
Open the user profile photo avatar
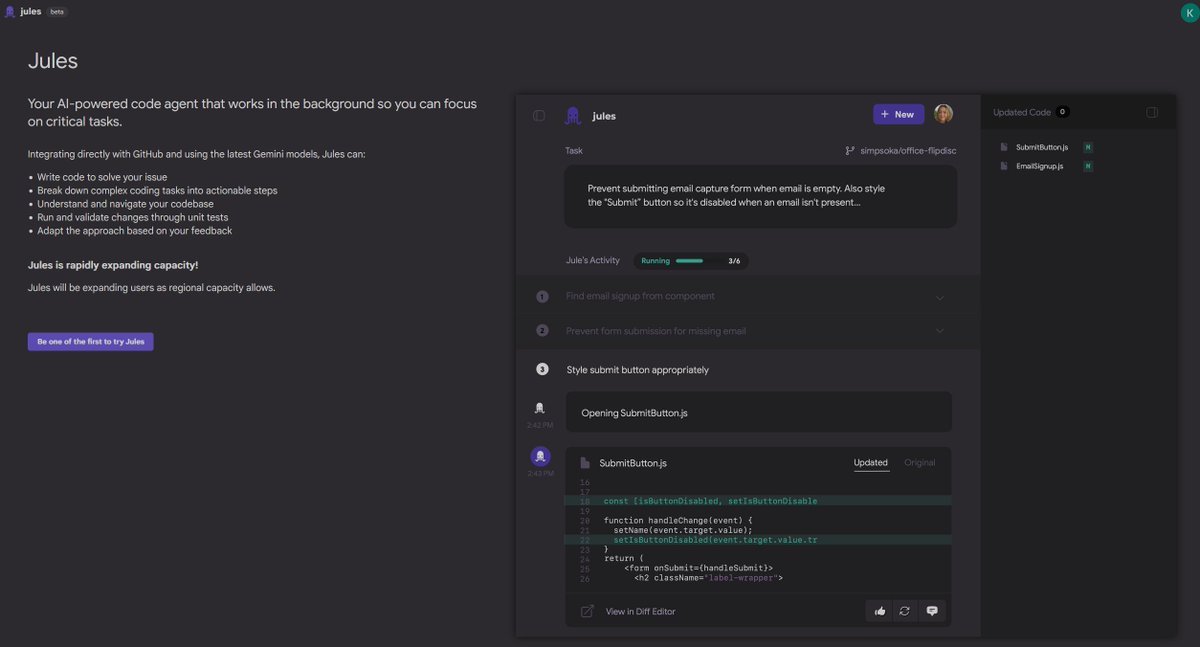coord(943,114)
